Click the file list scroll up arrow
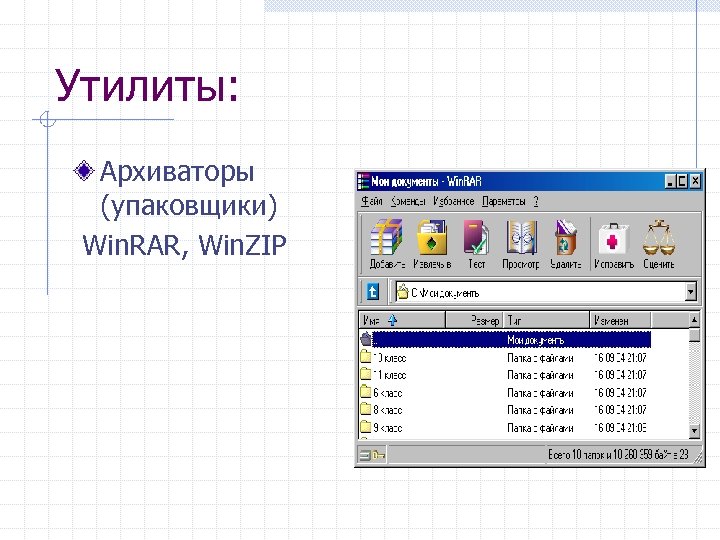The height and width of the screenshot is (540, 720). [x=694, y=320]
